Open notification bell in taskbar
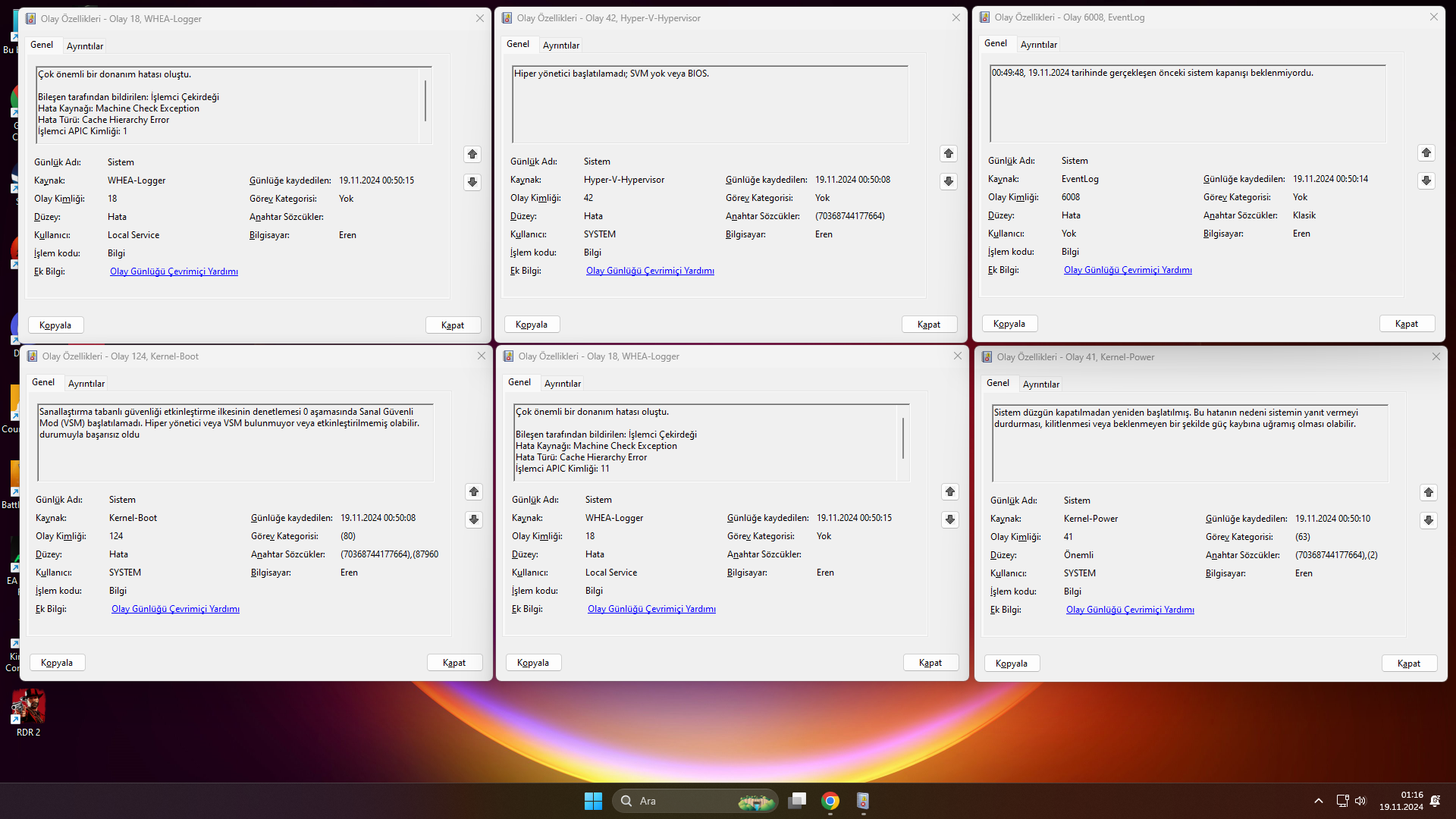This screenshot has height=819, width=1456. click(1435, 801)
